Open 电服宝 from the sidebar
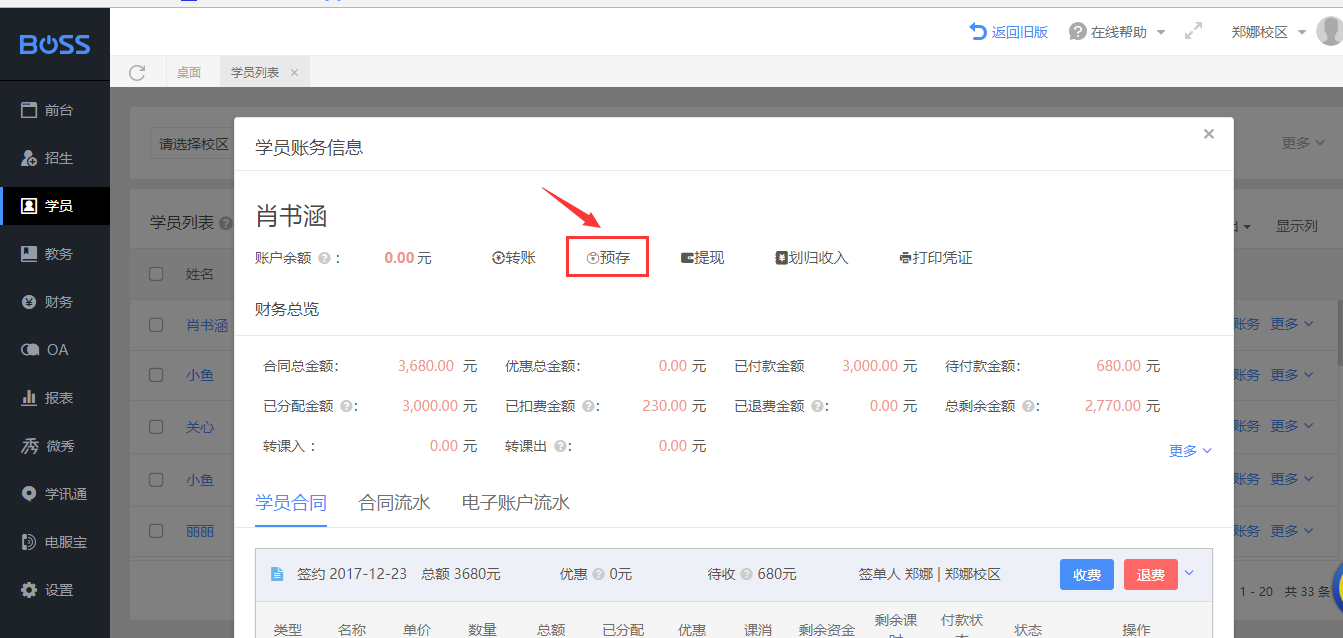This screenshot has width=1343, height=638. 55,542
